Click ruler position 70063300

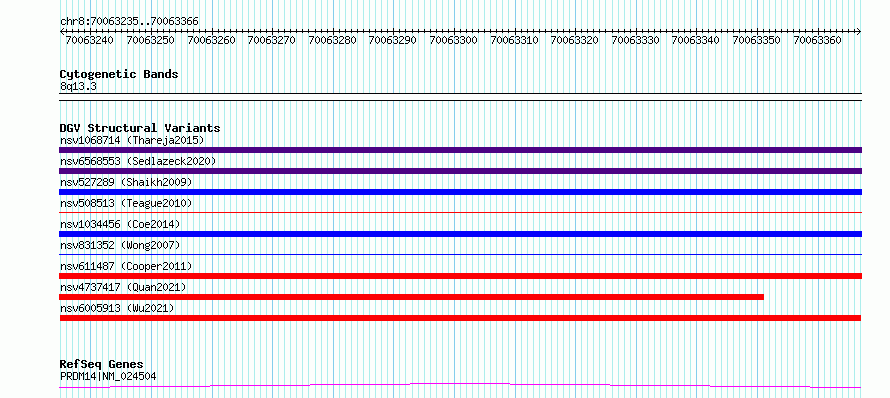click(454, 40)
